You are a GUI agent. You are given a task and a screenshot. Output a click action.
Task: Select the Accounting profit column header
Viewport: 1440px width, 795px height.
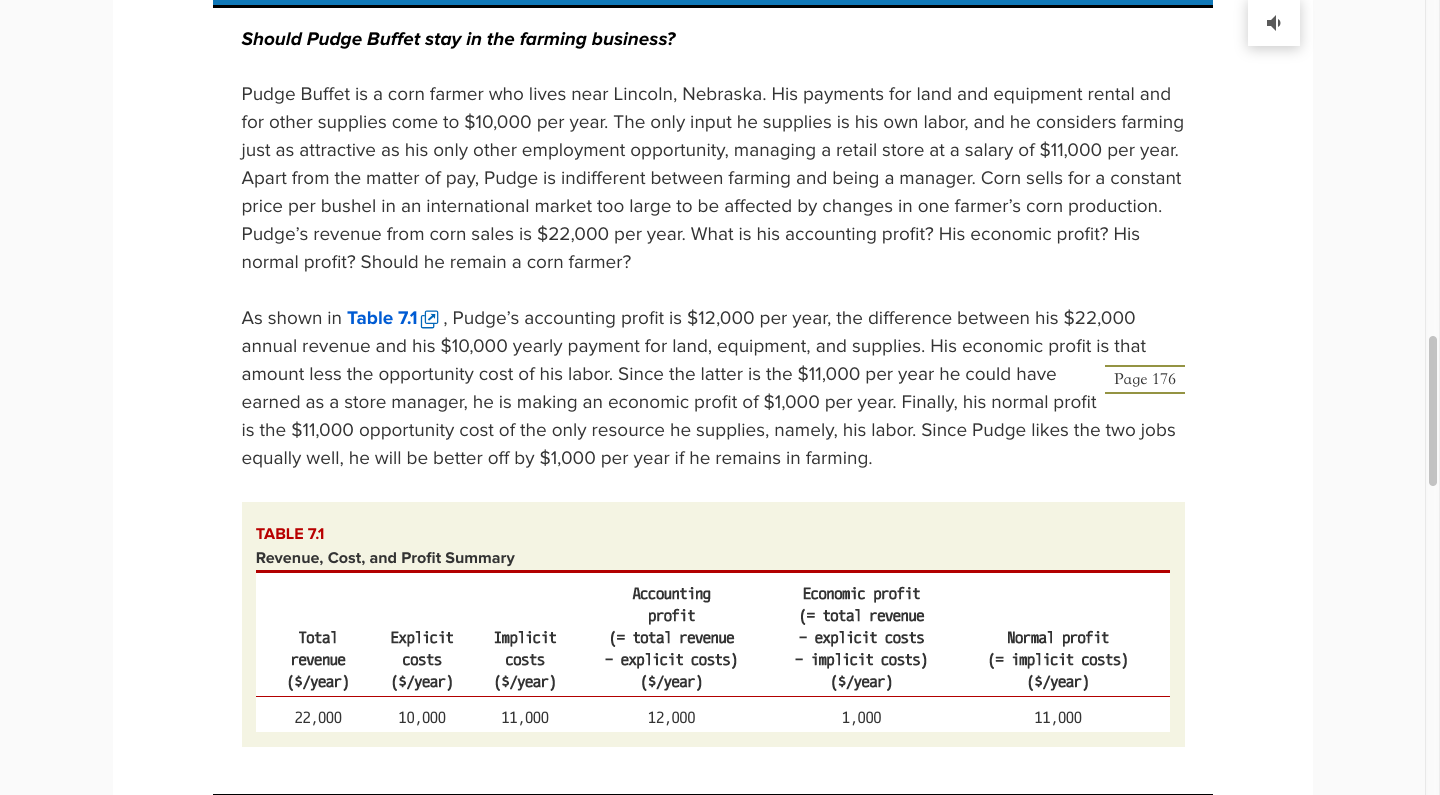coord(672,638)
